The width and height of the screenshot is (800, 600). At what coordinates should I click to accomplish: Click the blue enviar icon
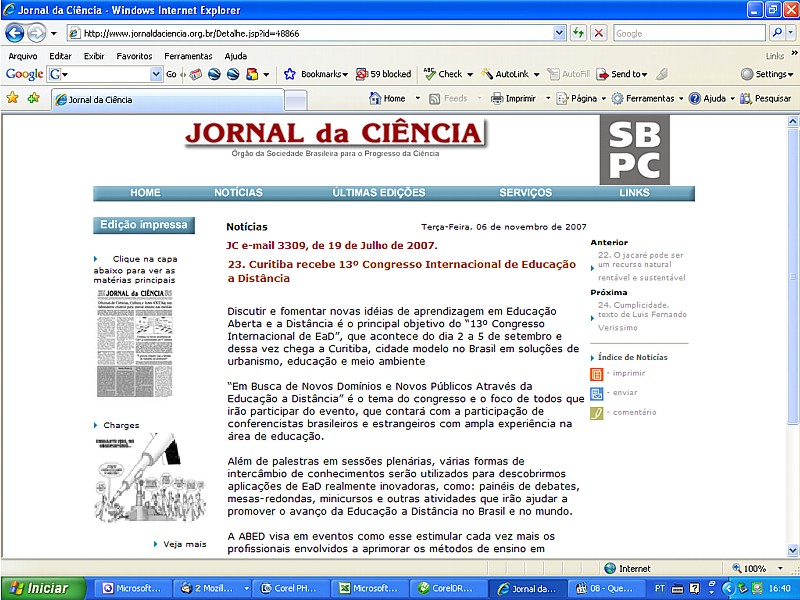tap(597, 393)
